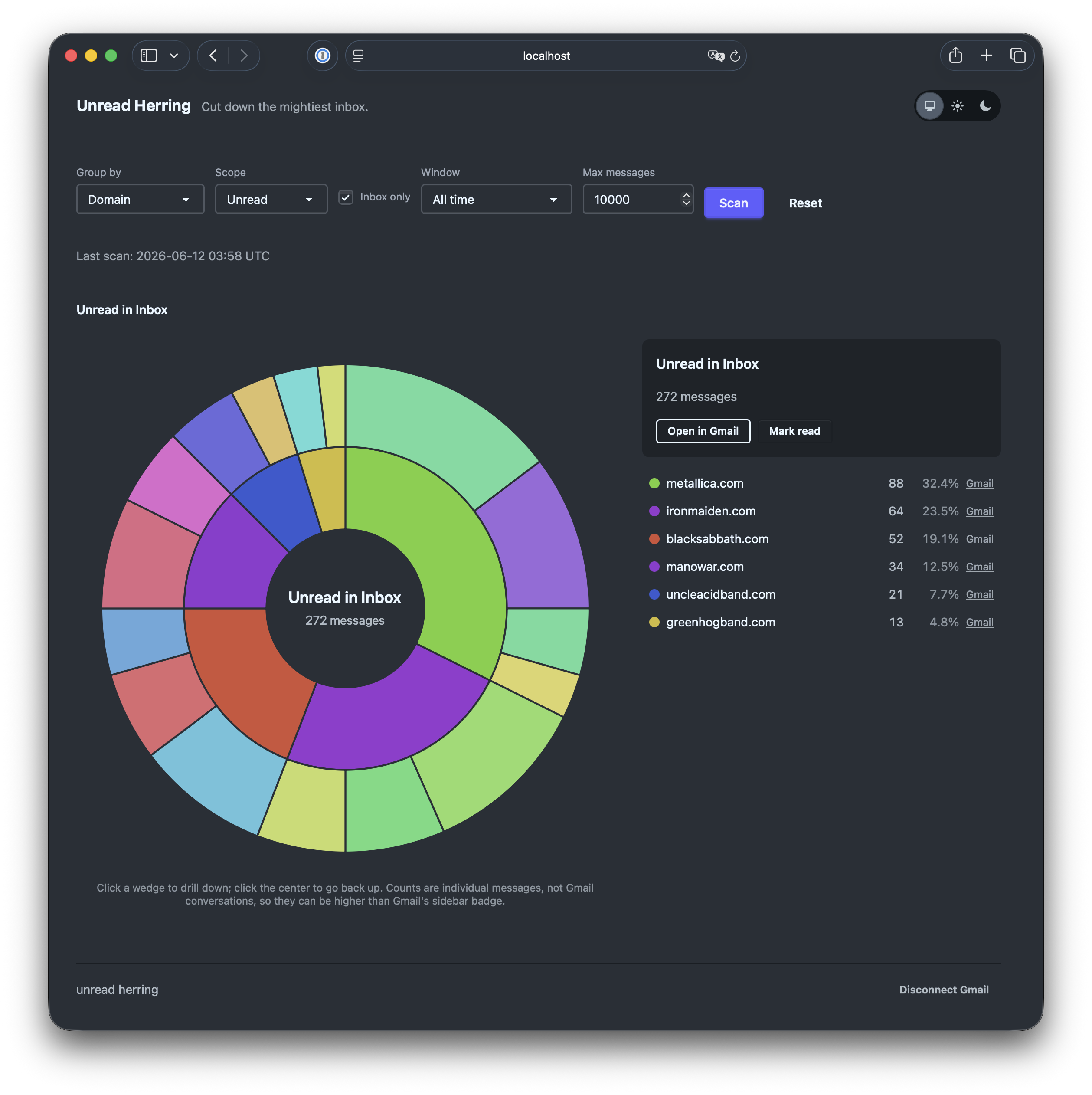The width and height of the screenshot is (1092, 1095).
Task: Click the Max messages stepper arrows
Action: pyautogui.click(x=686, y=199)
